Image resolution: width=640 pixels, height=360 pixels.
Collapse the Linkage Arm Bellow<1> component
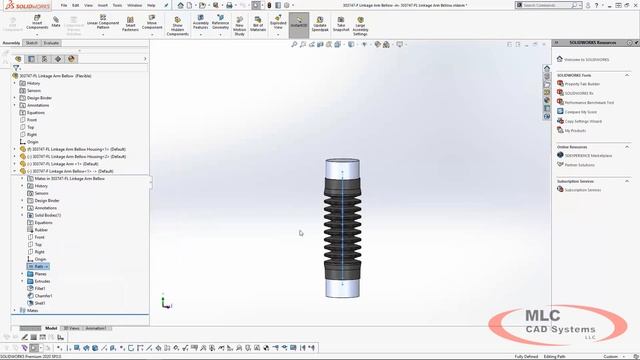[15, 171]
